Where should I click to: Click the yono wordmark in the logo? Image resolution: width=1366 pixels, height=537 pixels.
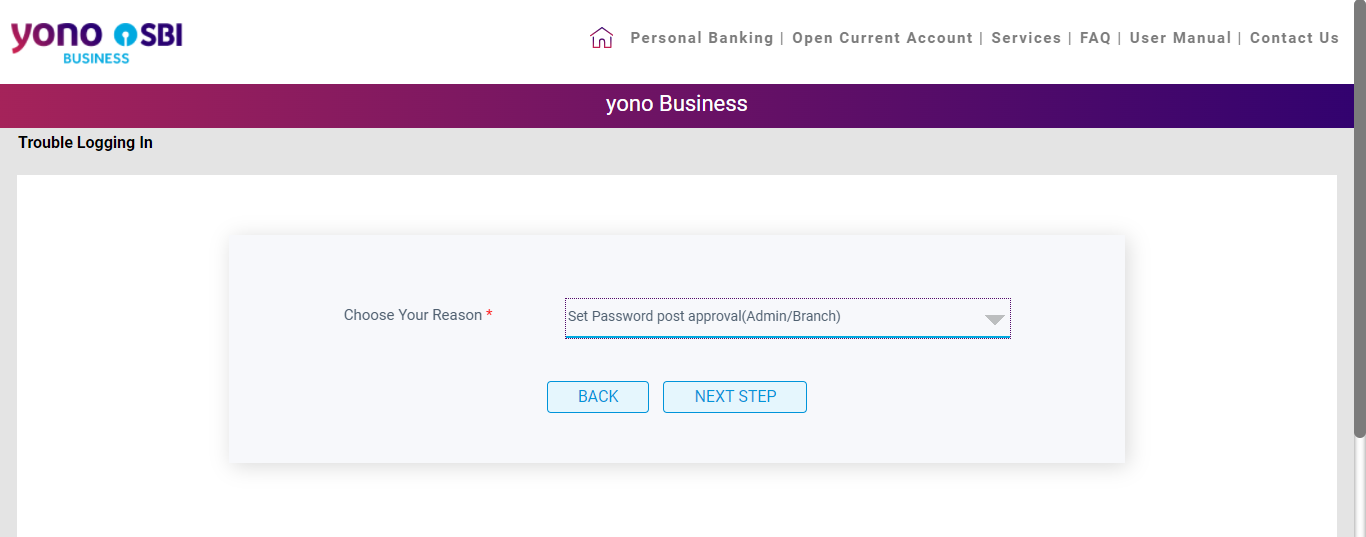pos(56,35)
